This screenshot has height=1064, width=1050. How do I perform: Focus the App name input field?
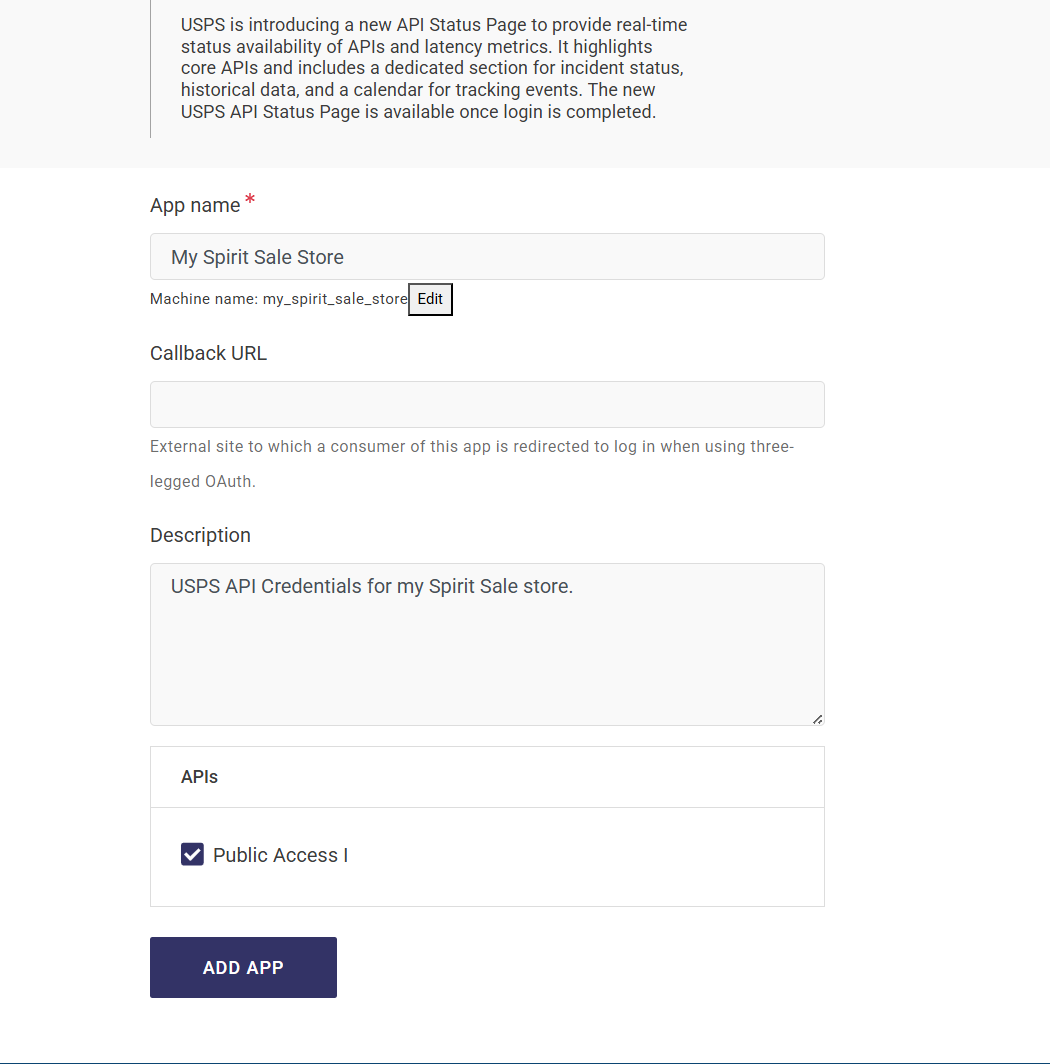487,257
